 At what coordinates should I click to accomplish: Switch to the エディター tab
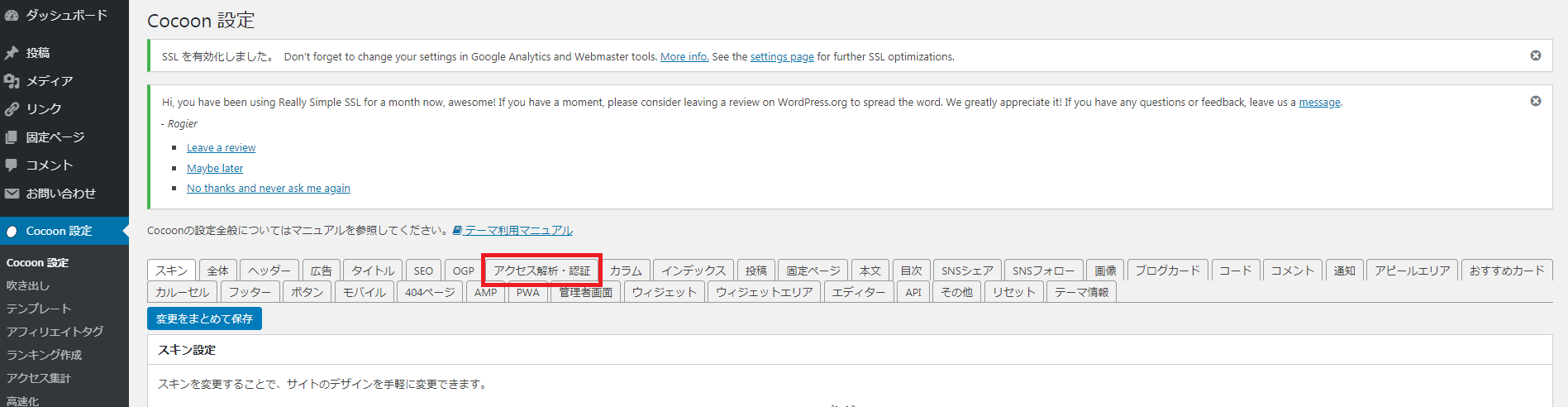[858, 292]
